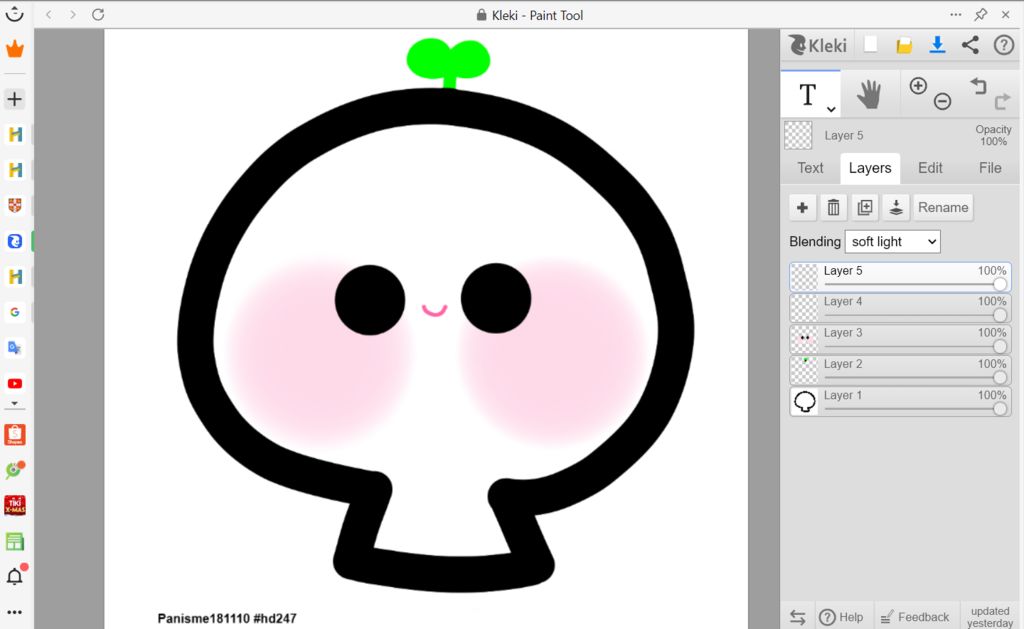The width and height of the screenshot is (1024, 629).
Task: Go back to the previous page
Action: [x=48, y=14]
